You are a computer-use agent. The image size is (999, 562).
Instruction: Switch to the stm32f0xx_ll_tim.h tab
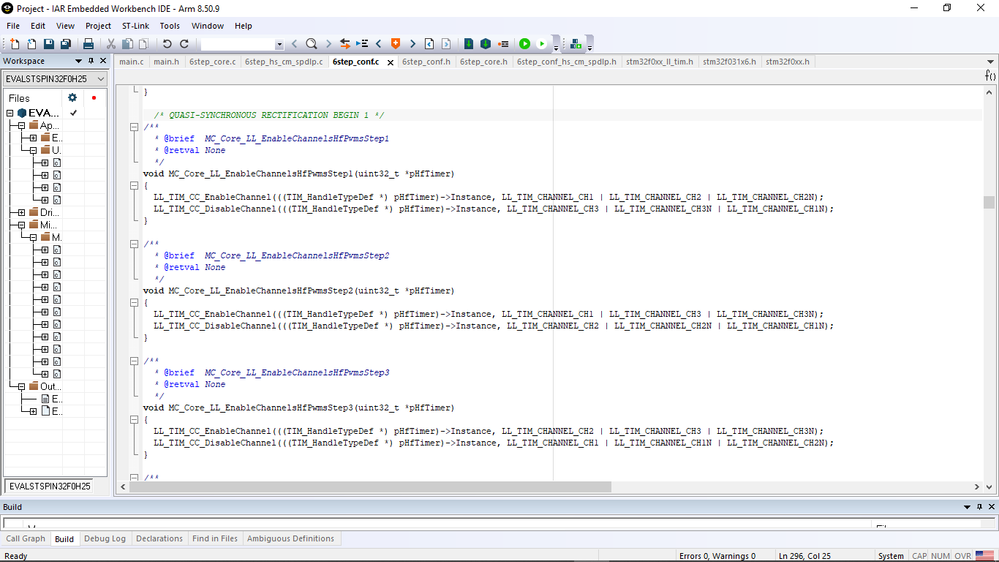point(659,62)
